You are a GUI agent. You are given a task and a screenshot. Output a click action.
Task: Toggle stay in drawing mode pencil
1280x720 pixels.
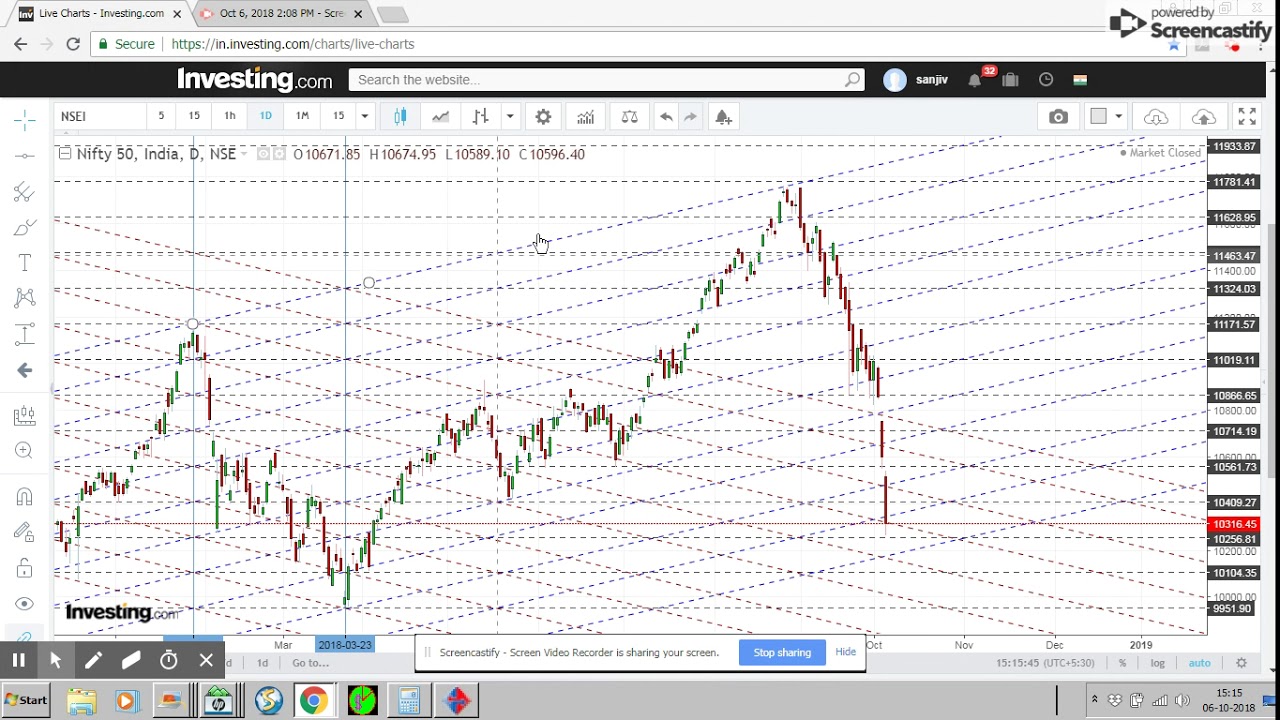[25, 532]
